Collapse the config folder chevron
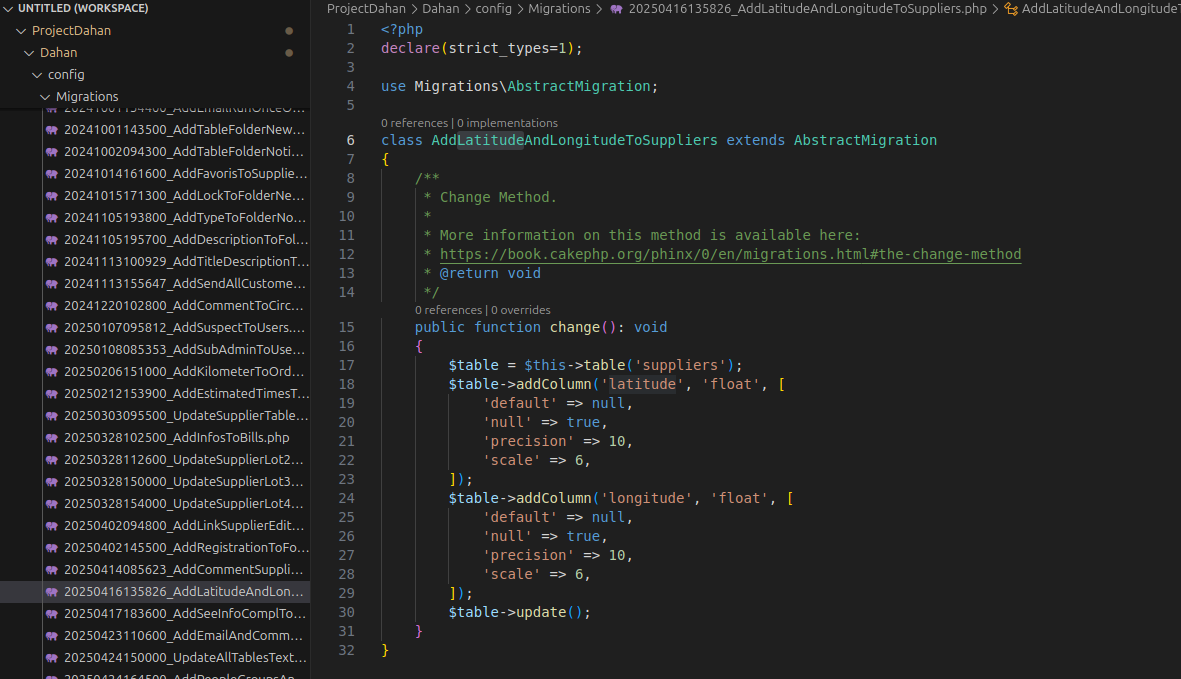1181x679 pixels. [x=38, y=75]
